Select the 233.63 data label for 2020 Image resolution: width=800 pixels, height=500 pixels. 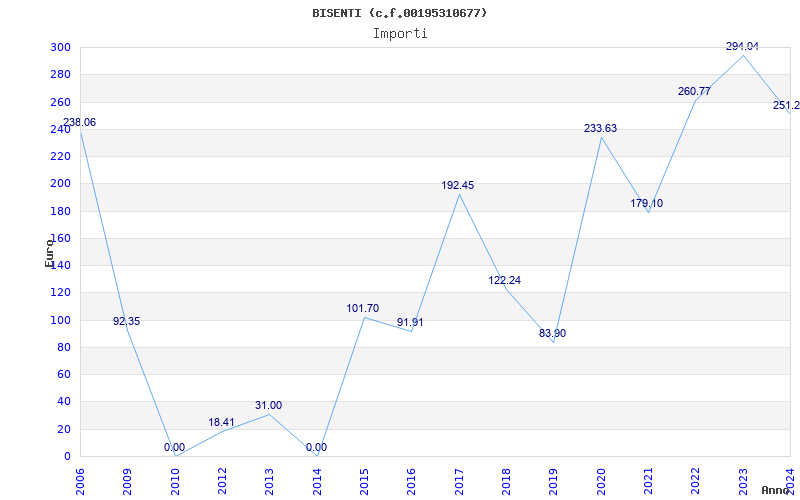[601, 129]
